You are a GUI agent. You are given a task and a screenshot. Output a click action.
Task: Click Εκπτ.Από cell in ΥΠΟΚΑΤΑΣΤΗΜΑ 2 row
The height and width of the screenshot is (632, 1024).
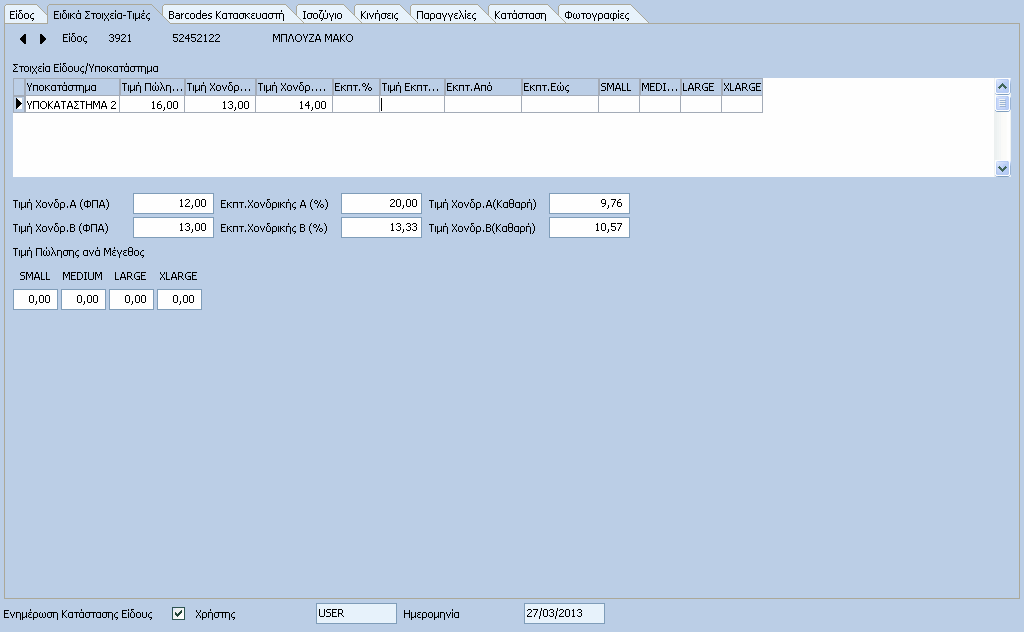(483, 104)
